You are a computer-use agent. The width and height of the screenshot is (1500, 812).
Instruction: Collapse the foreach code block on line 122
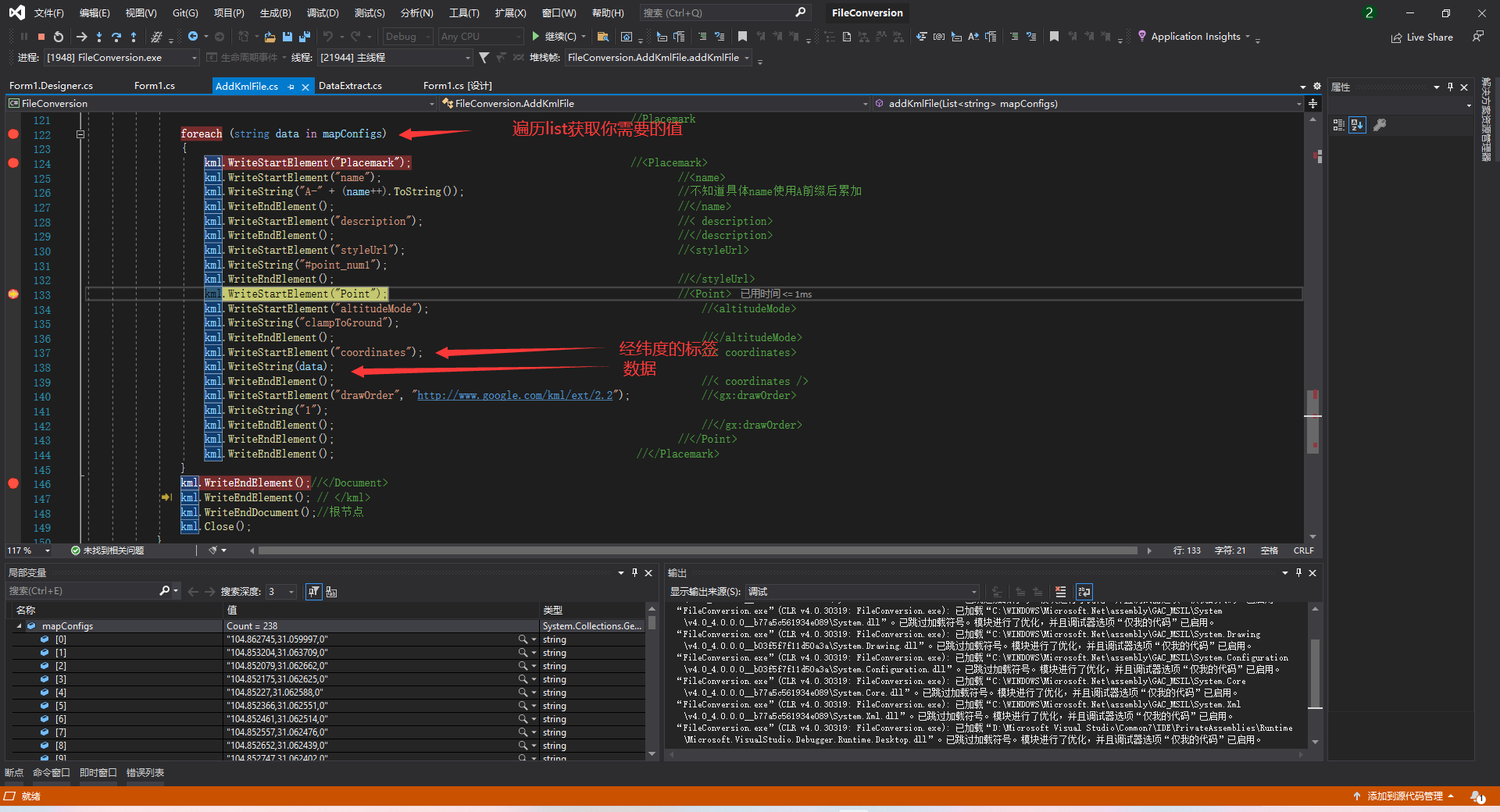point(80,134)
